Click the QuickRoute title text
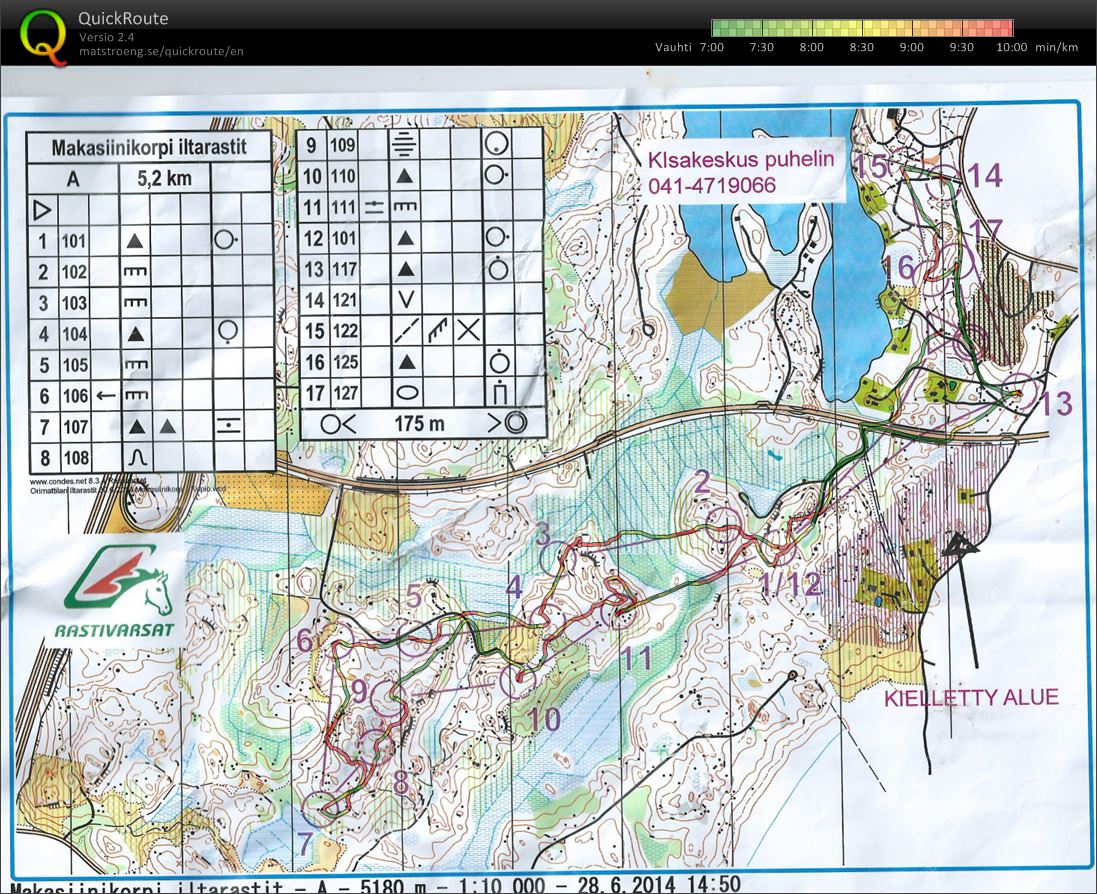Screen dimensions: 1097x894 (123, 18)
